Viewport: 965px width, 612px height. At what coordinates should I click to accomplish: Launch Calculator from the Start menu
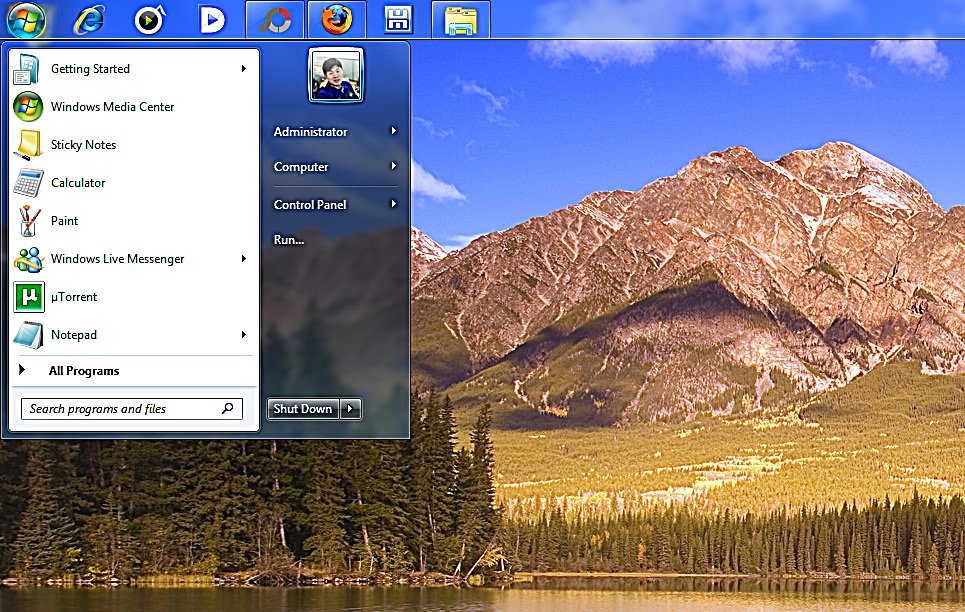coord(77,183)
